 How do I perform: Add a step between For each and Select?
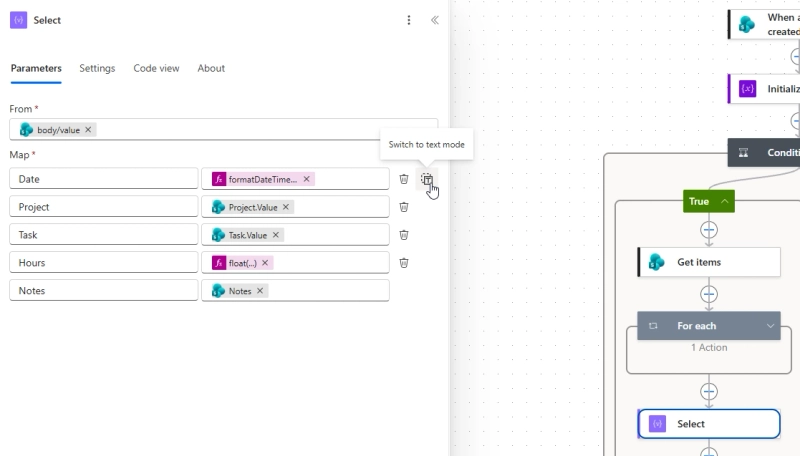tap(709, 392)
